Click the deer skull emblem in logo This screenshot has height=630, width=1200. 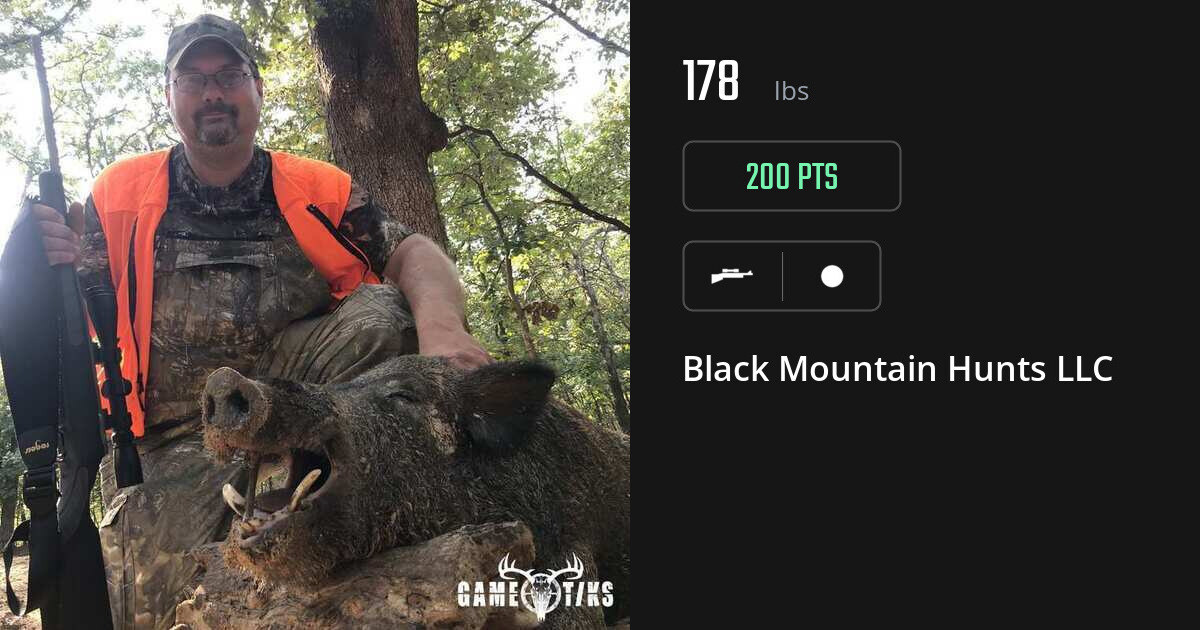(x=541, y=587)
